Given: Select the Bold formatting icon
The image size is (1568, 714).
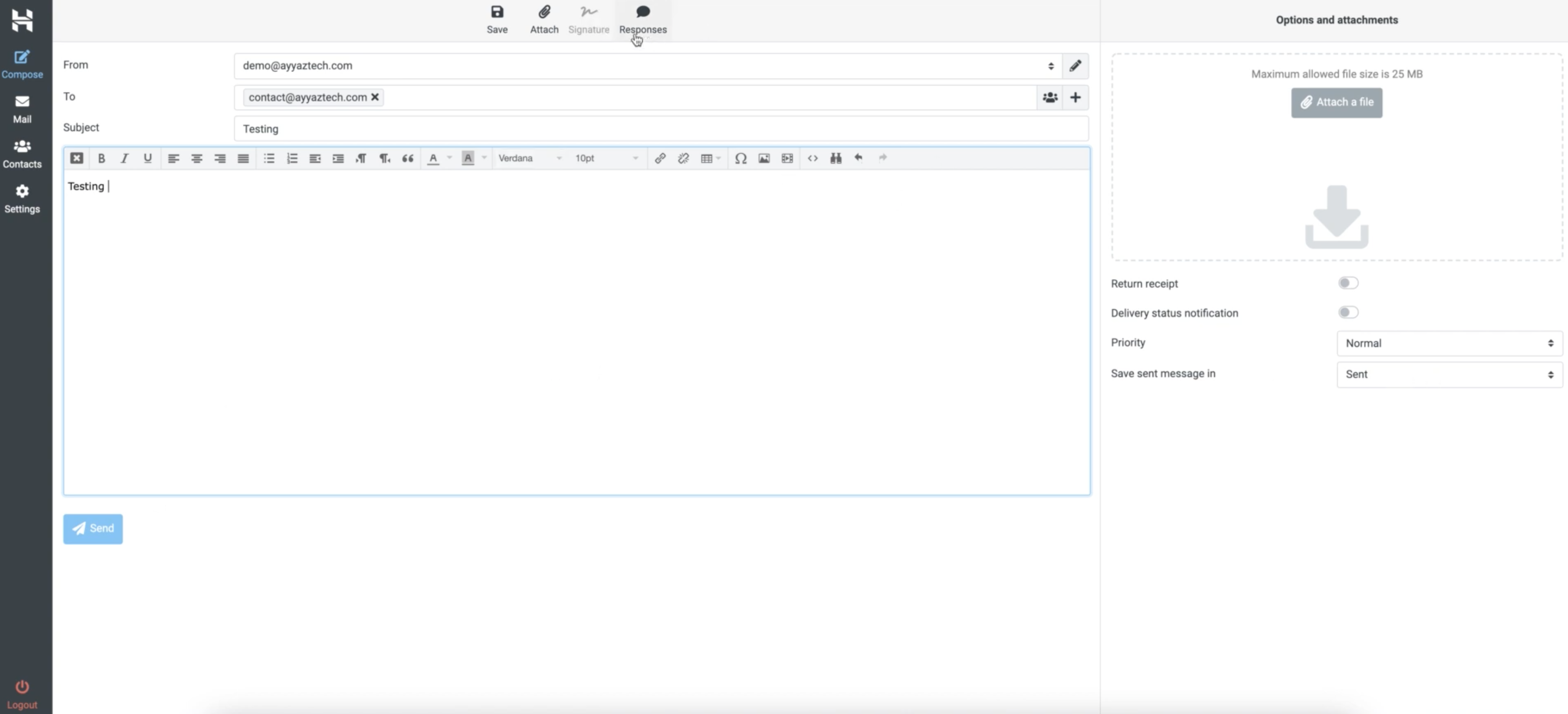Looking at the screenshot, I should click(x=101, y=158).
